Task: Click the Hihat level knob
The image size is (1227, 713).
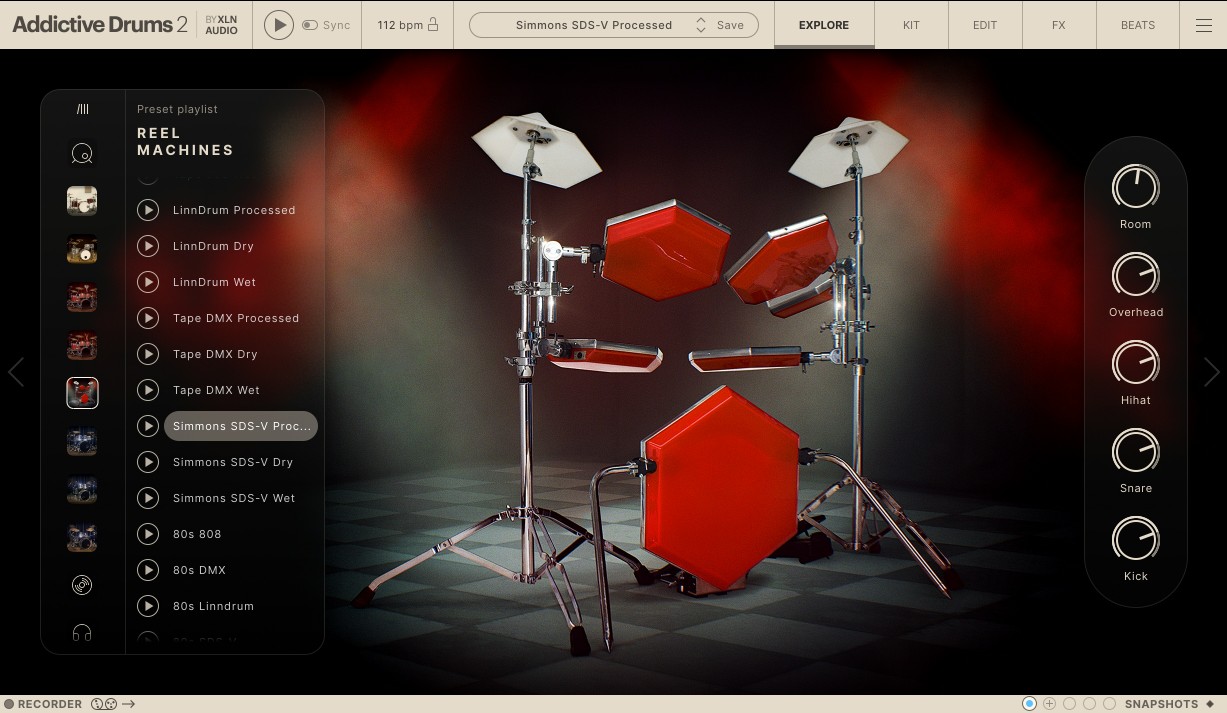Action: click(x=1136, y=363)
